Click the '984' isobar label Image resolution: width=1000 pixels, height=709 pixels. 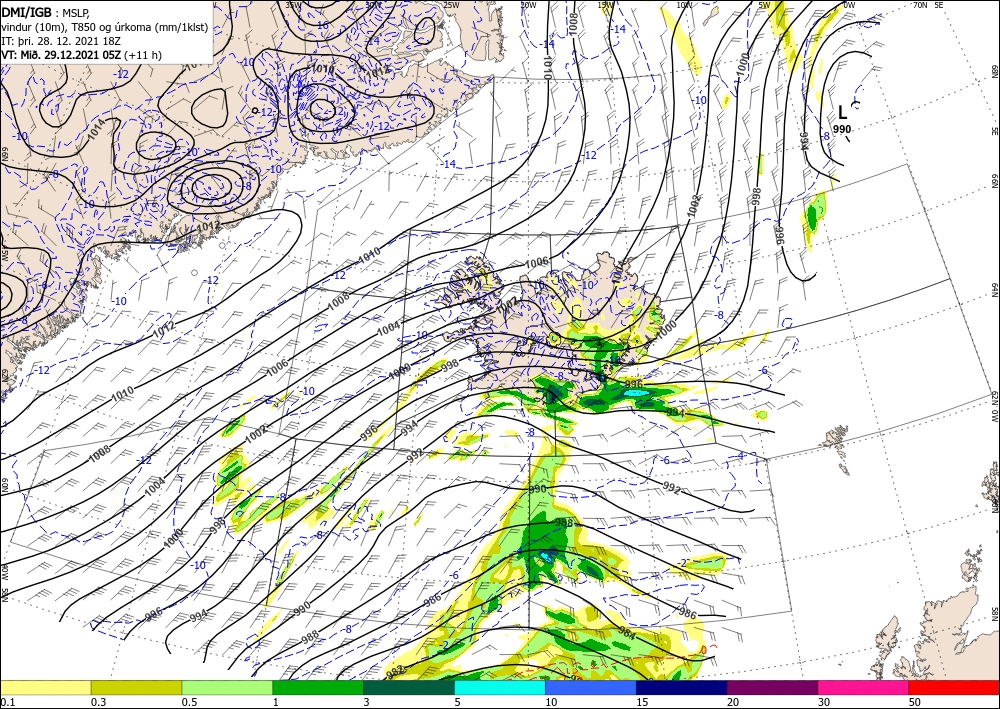click(x=627, y=633)
